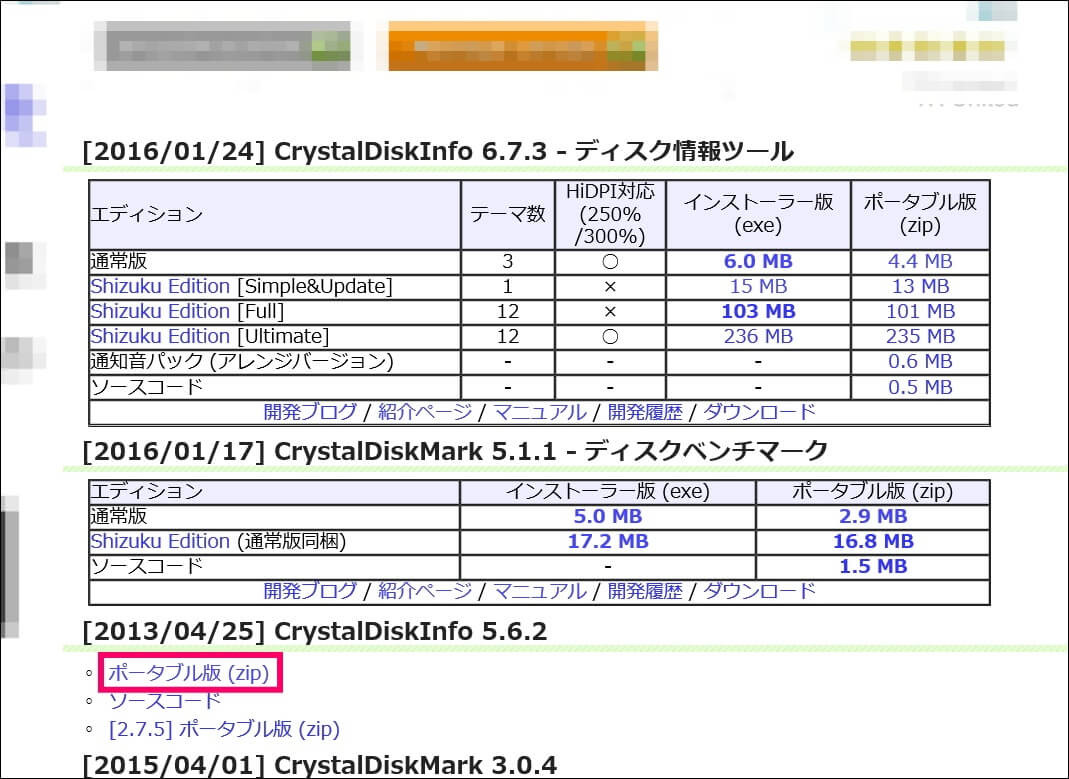Open Shizuku Edition link in CrystalDiskMark table
The width and height of the screenshot is (1069, 779).
click(x=160, y=541)
